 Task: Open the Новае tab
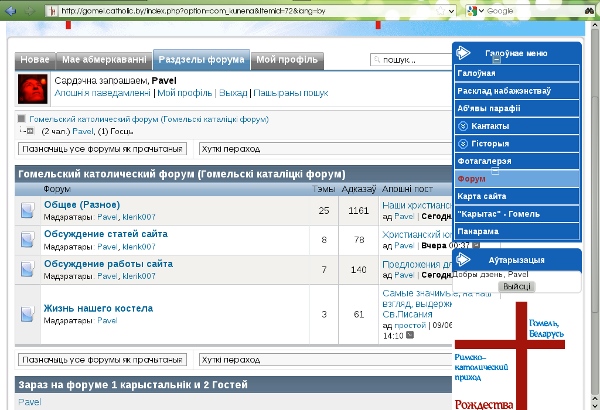click(x=35, y=60)
